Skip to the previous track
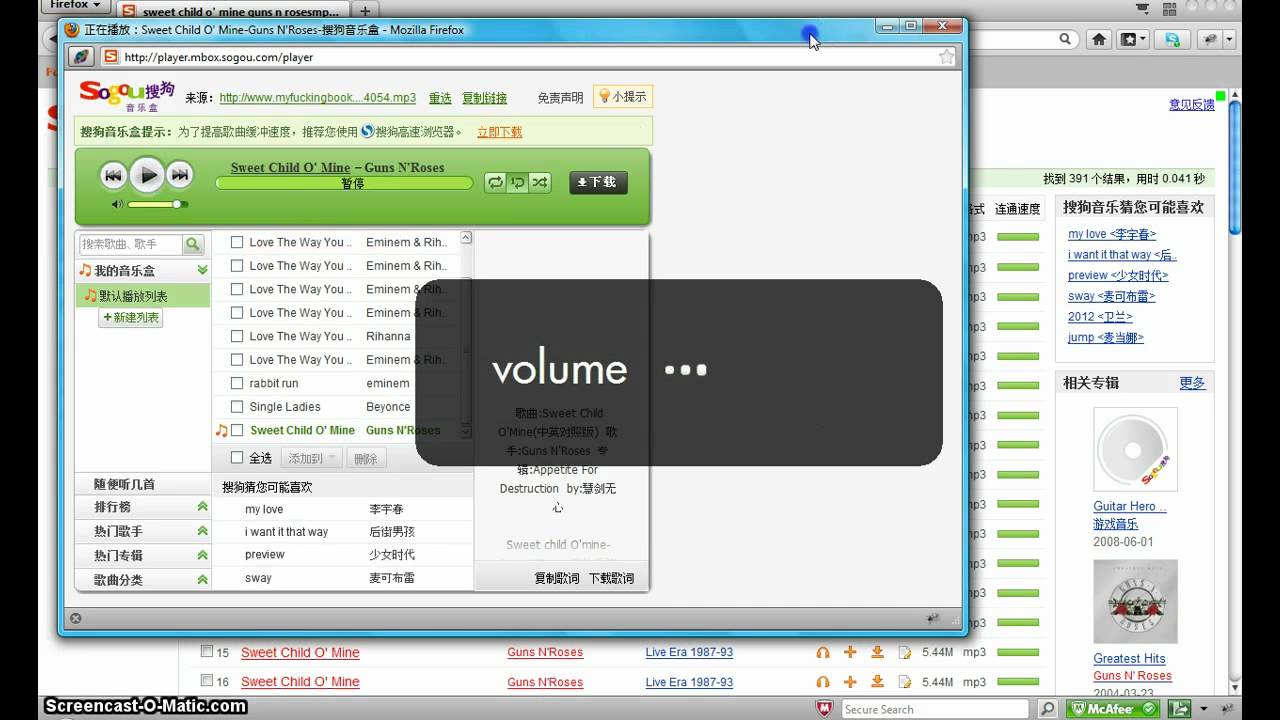This screenshot has height=720, width=1280. (x=113, y=176)
